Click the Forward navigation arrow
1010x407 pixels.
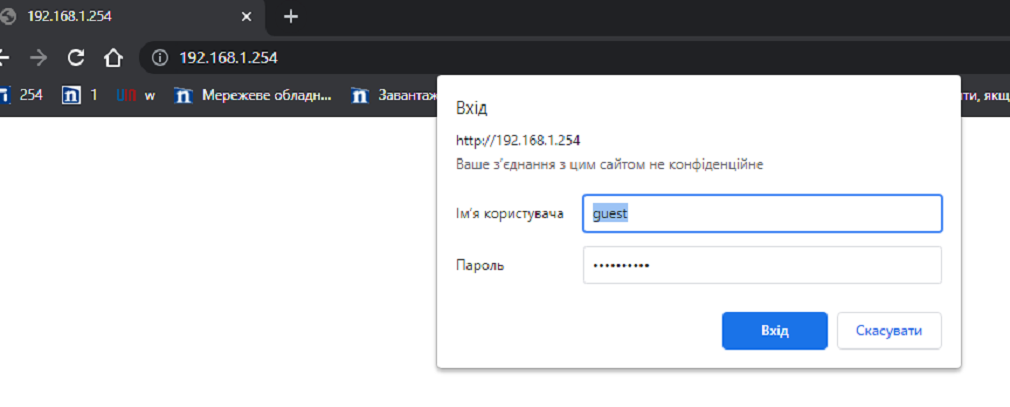click(39, 58)
